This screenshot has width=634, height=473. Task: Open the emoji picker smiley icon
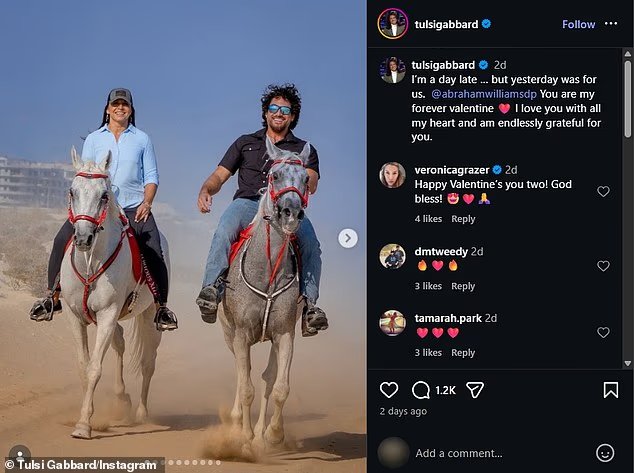coord(605,453)
